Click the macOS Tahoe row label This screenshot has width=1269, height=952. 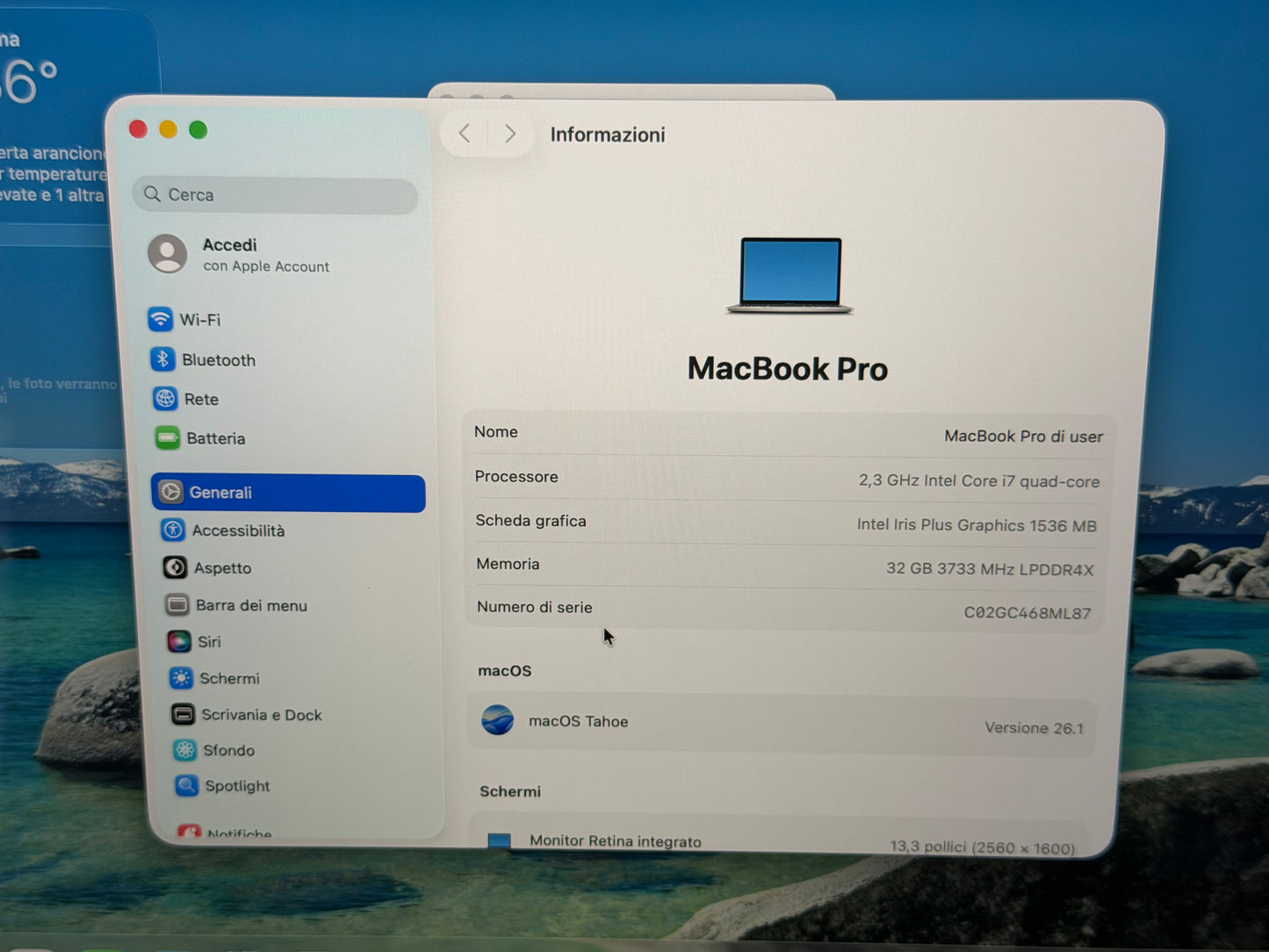coord(578,721)
